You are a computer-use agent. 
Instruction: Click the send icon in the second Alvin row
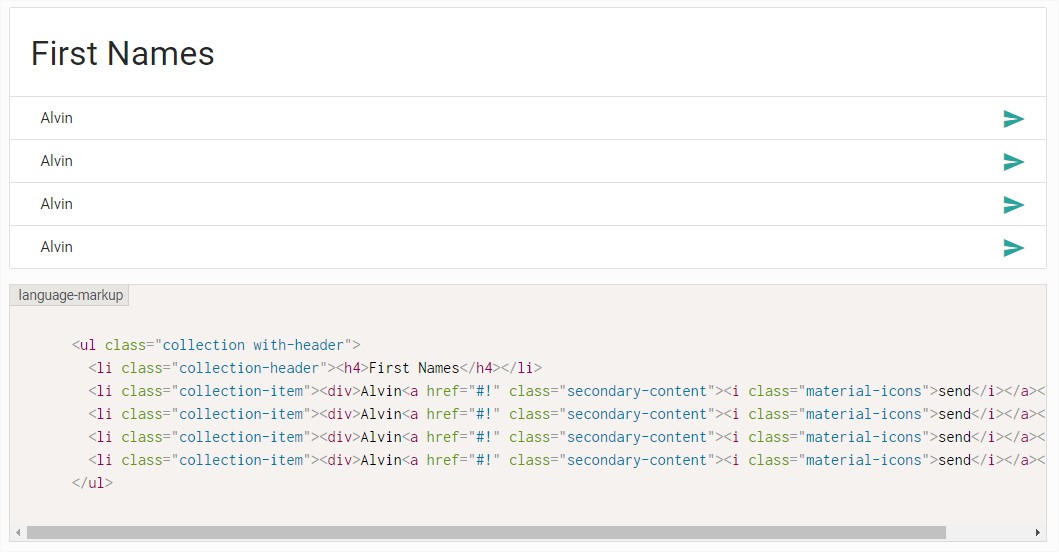pos(1013,162)
